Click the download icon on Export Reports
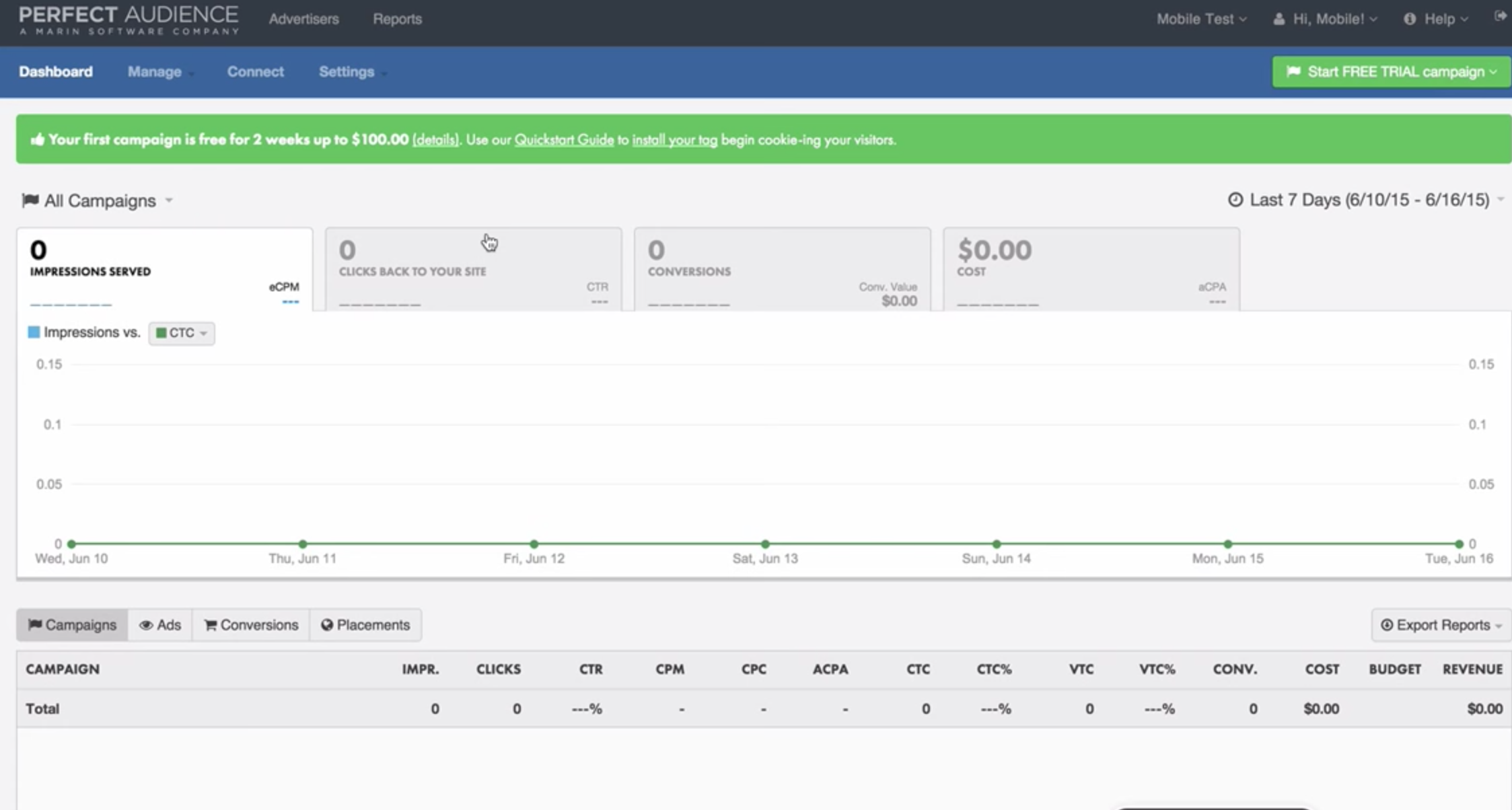The width and height of the screenshot is (1512, 810). (x=1387, y=625)
